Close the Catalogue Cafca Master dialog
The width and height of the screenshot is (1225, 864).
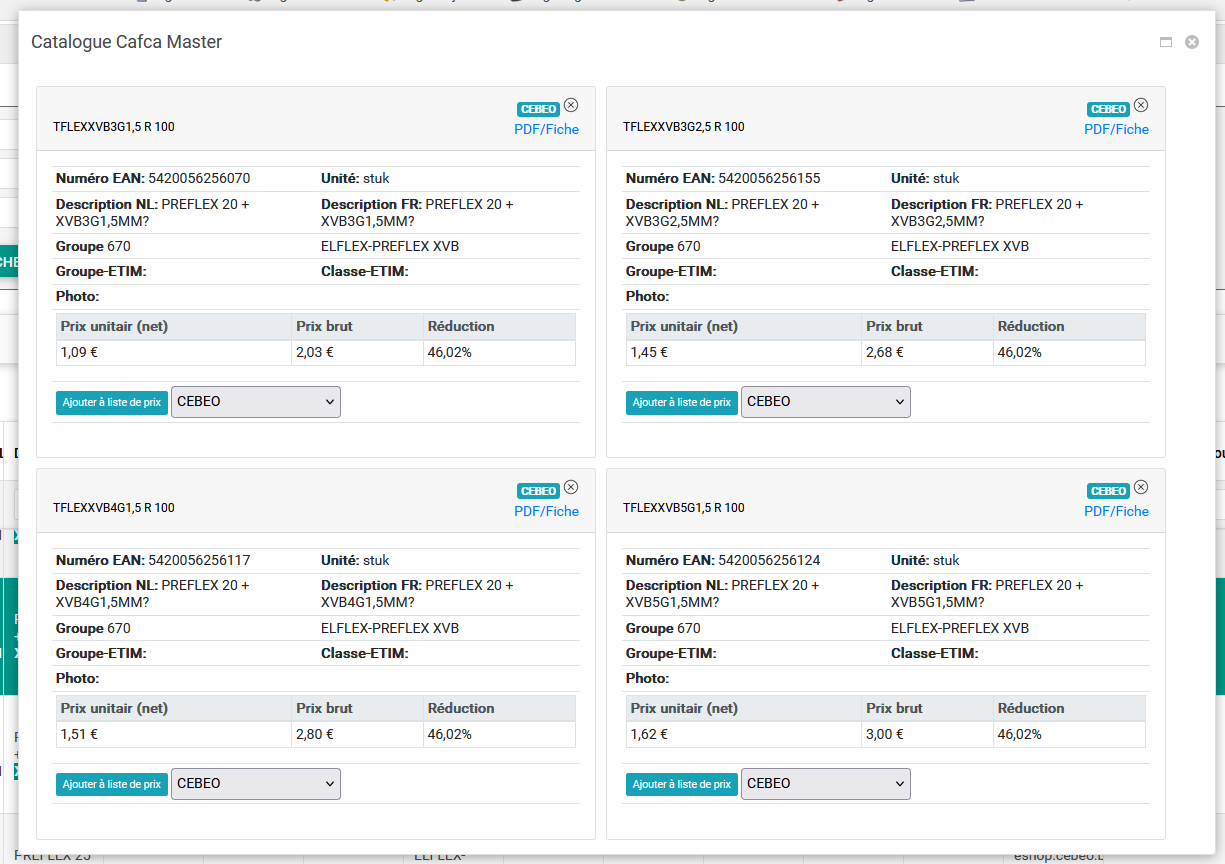1192,42
